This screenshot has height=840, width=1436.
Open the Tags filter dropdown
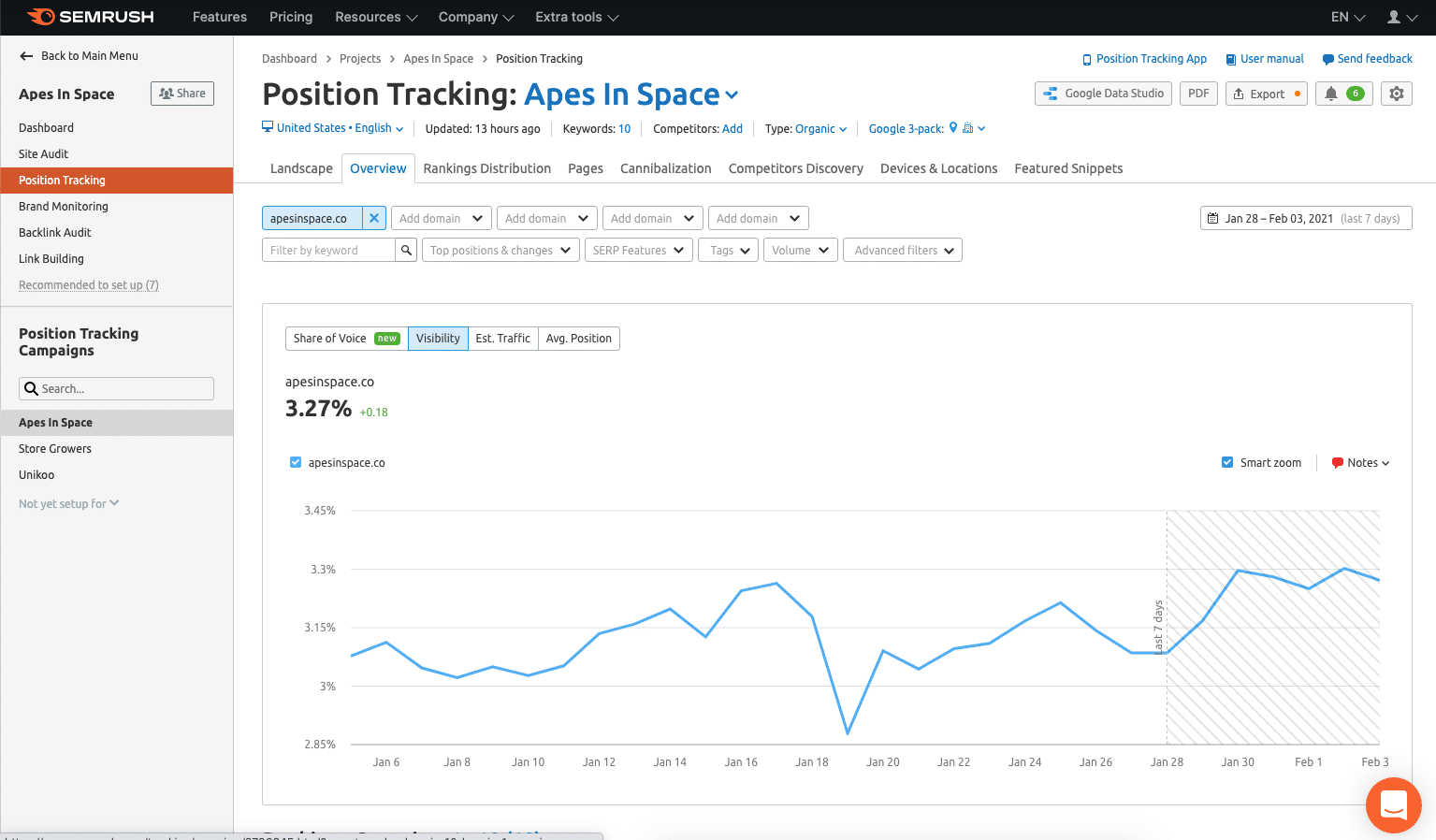click(728, 250)
